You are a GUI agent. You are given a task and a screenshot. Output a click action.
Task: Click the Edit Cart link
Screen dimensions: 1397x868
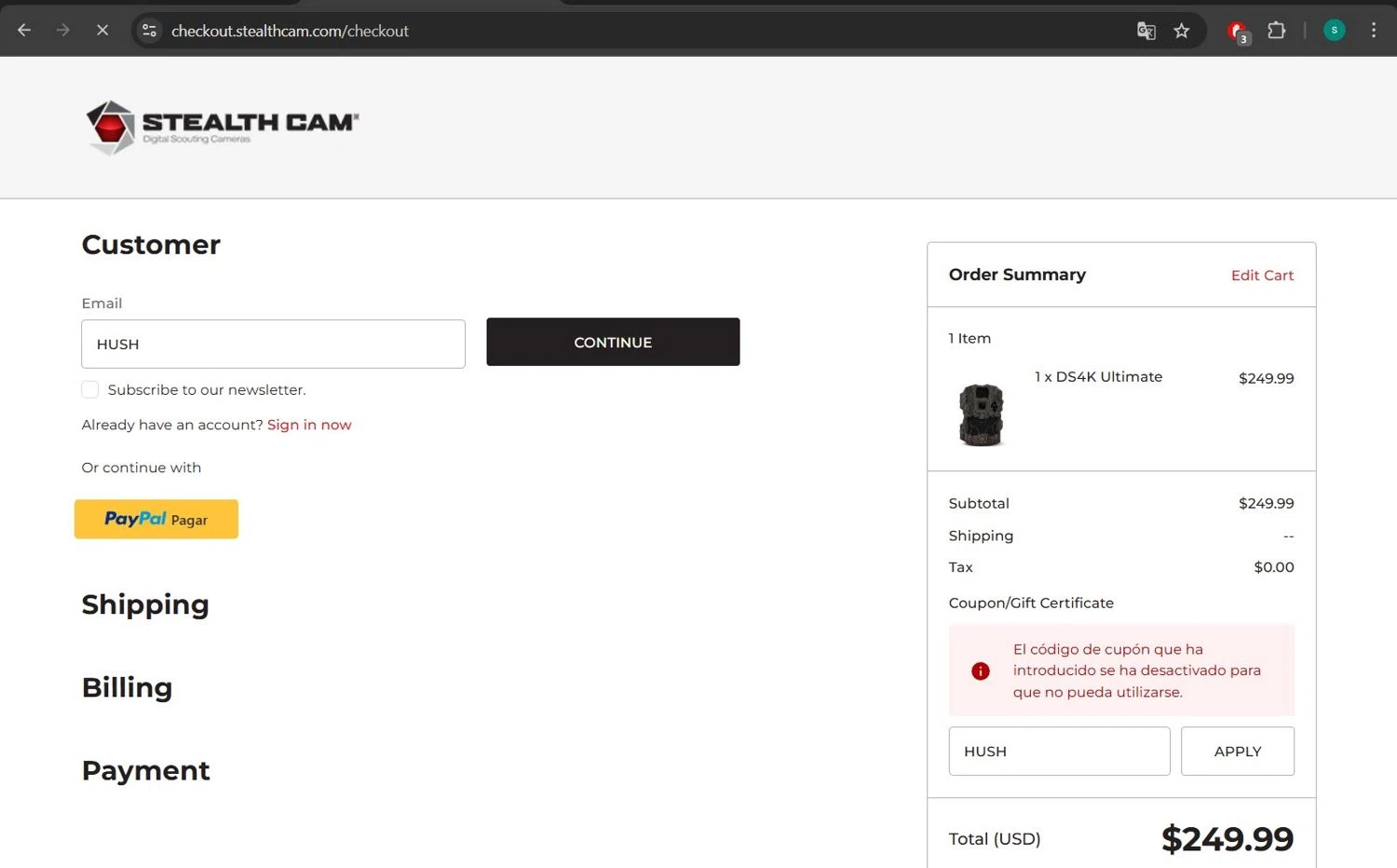tap(1262, 276)
